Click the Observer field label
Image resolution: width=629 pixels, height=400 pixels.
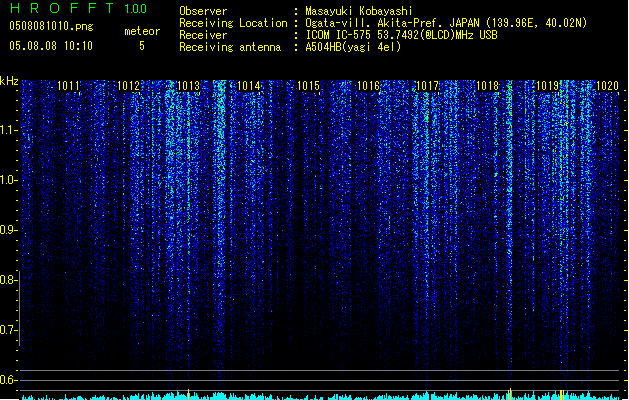coord(203,11)
